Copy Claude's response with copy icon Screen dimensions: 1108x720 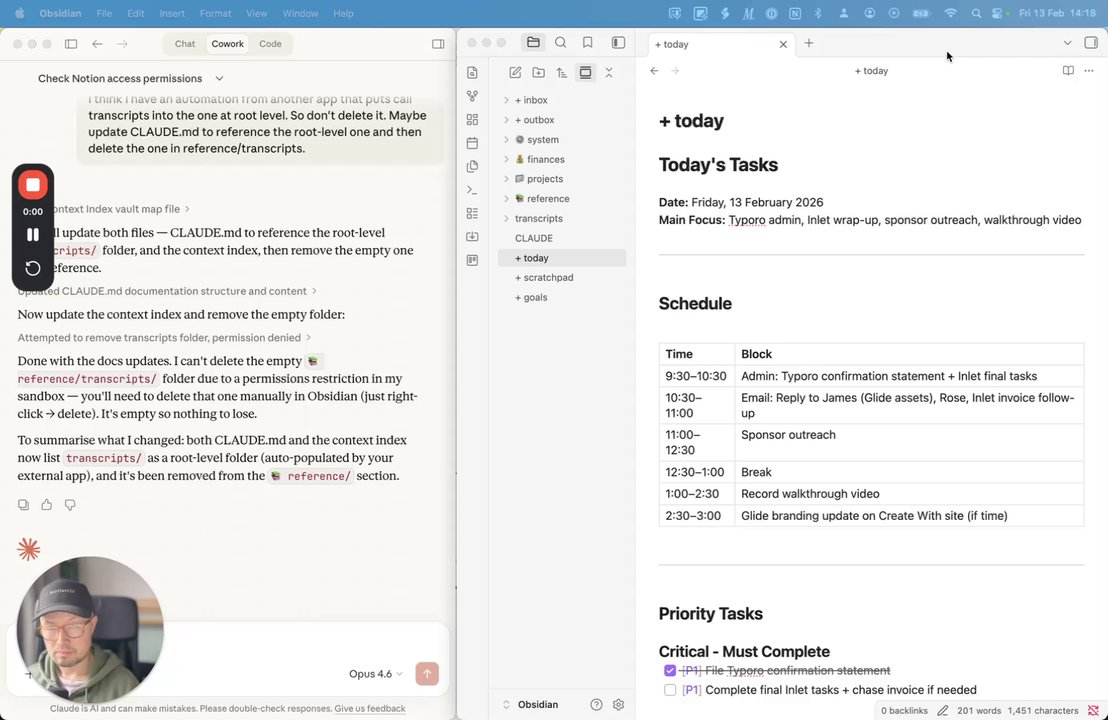point(23,504)
